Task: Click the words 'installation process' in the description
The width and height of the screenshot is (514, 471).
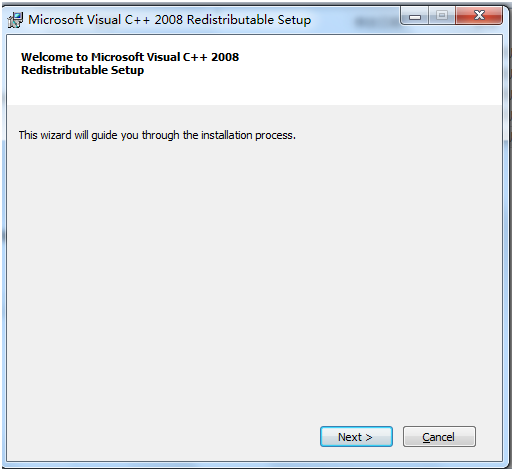Action: (x=248, y=135)
